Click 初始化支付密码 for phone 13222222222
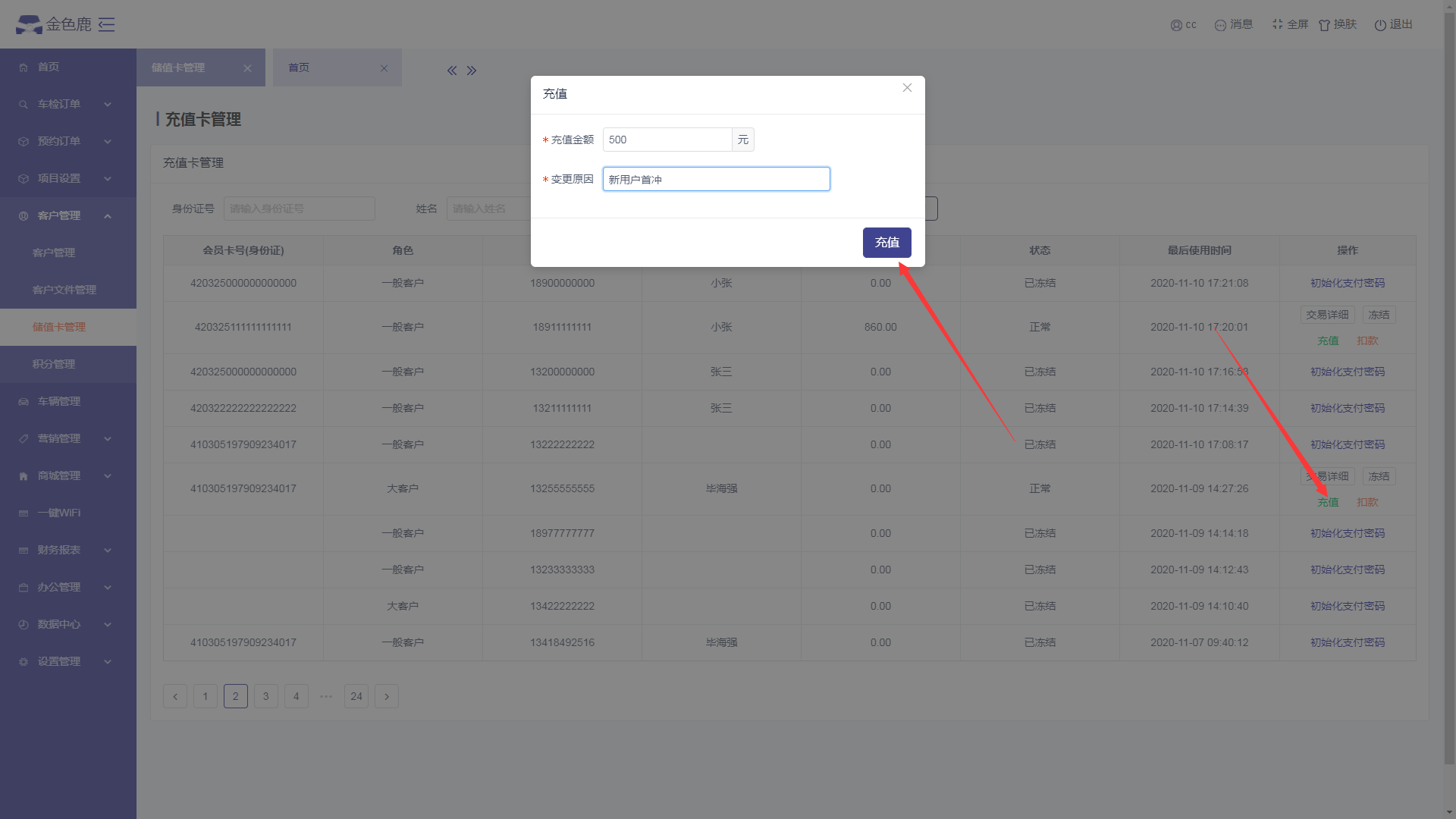 pos(1348,444)
